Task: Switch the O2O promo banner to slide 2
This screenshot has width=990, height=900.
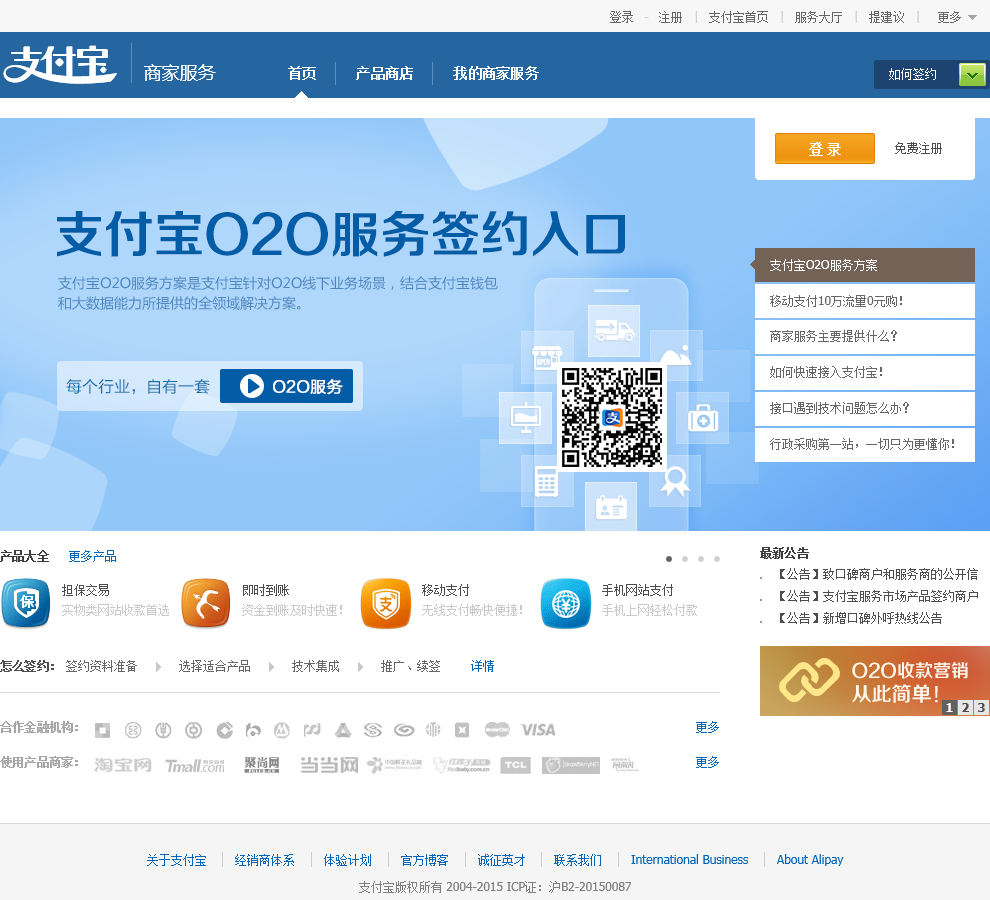Action: pos(965,707)
